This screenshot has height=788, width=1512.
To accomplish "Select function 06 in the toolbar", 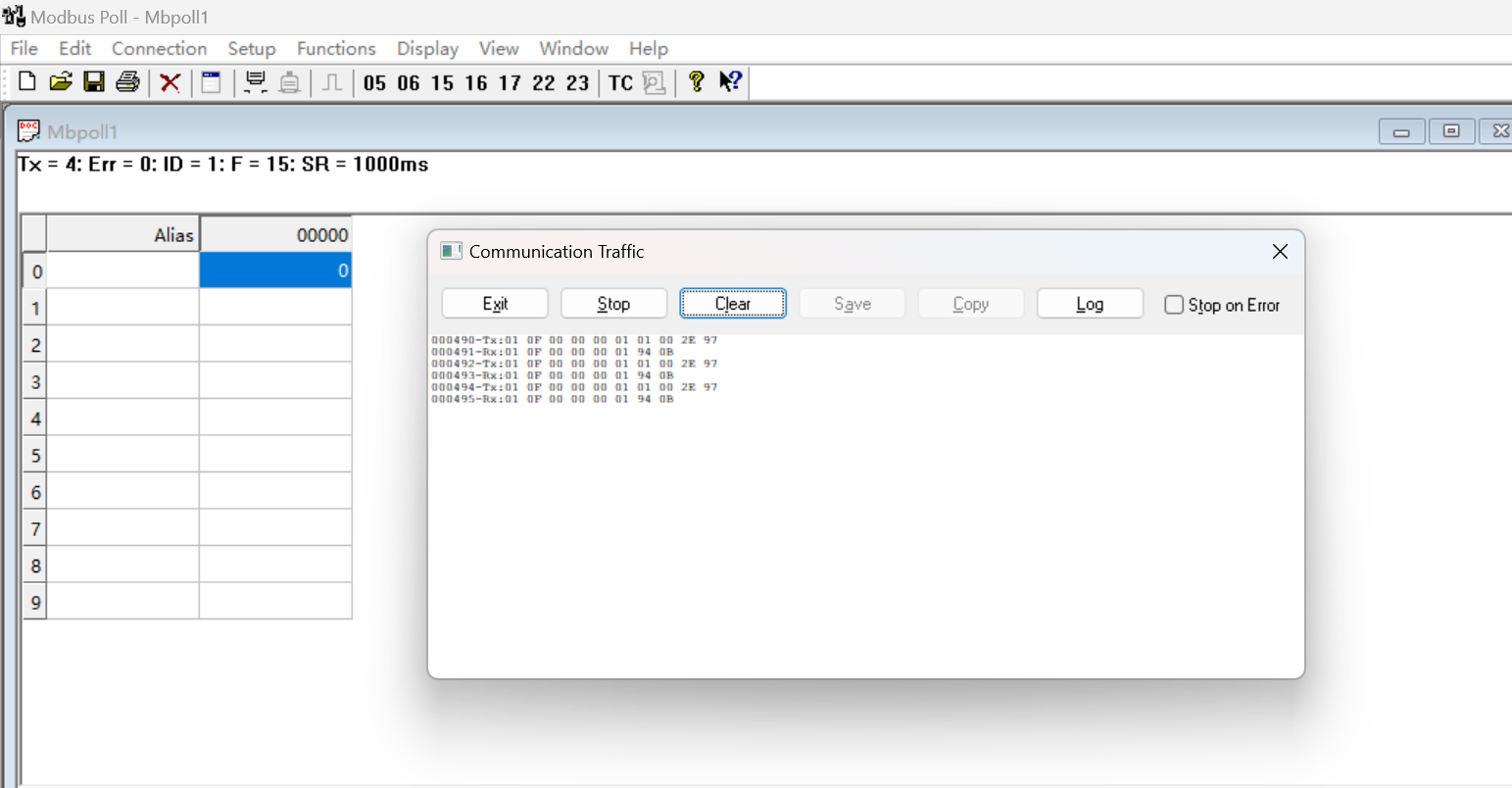I will tap(409, 83).
